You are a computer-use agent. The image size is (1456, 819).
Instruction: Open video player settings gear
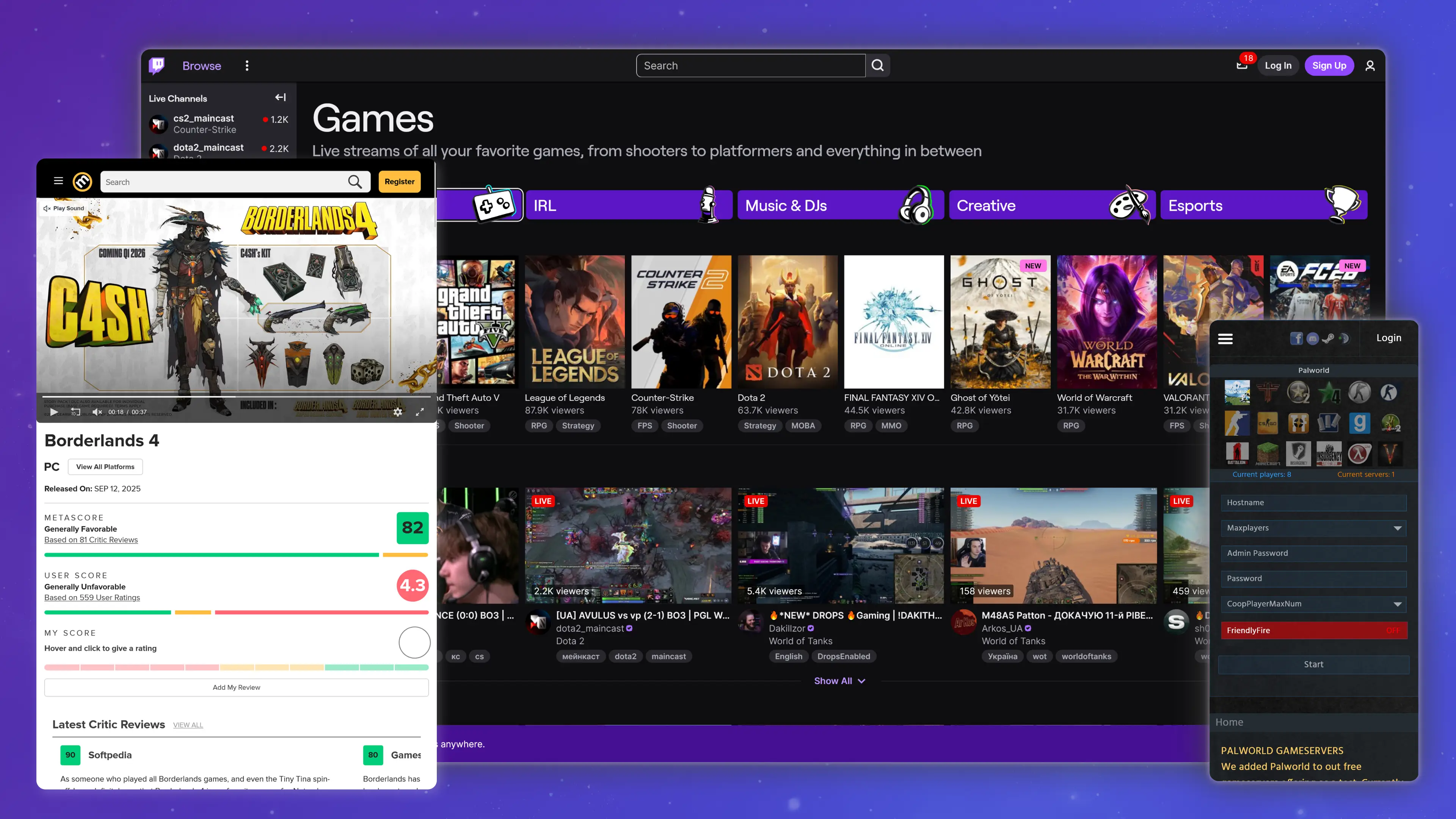pos(398,412)
